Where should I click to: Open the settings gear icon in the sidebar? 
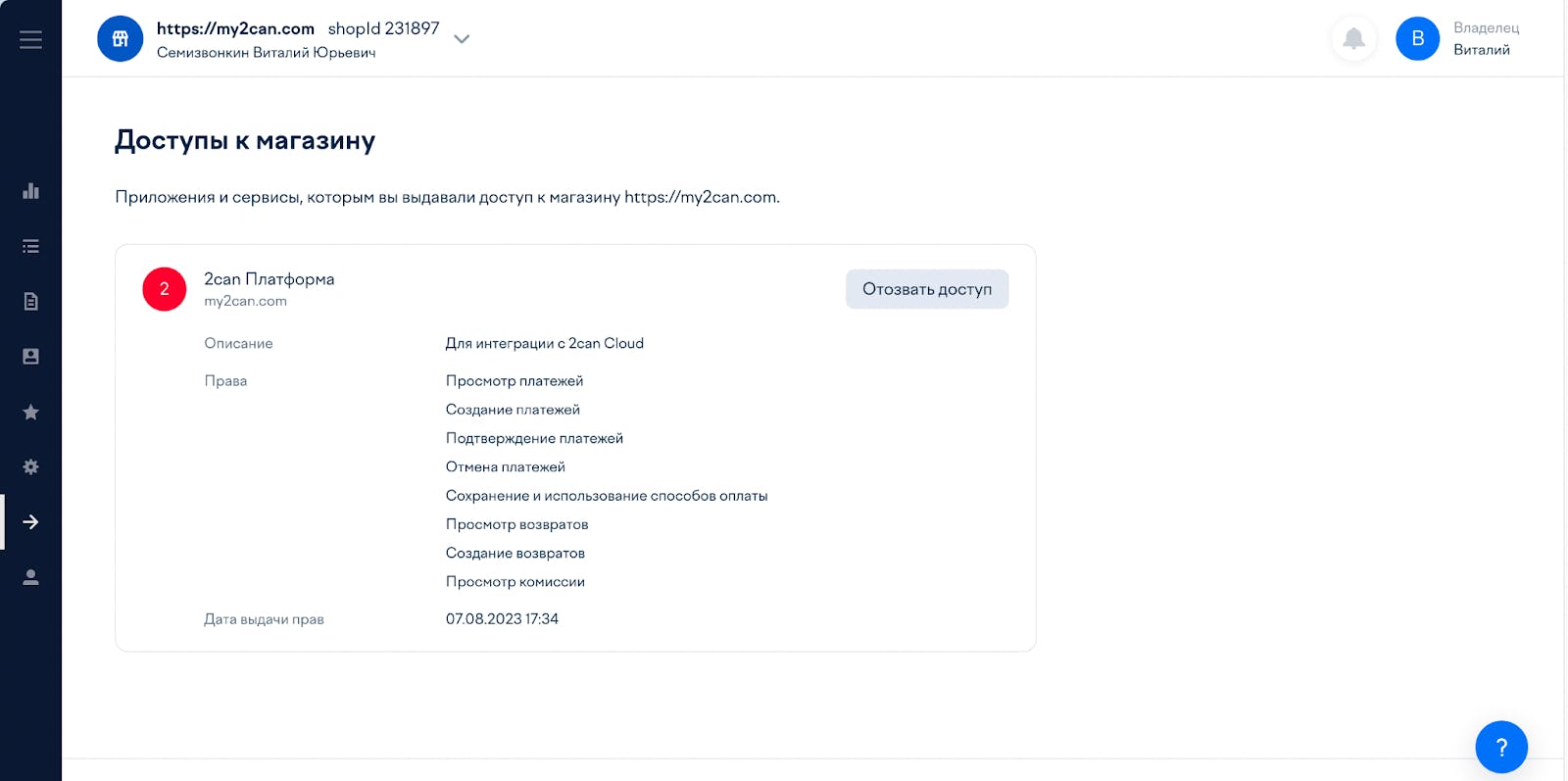(30, 466)
